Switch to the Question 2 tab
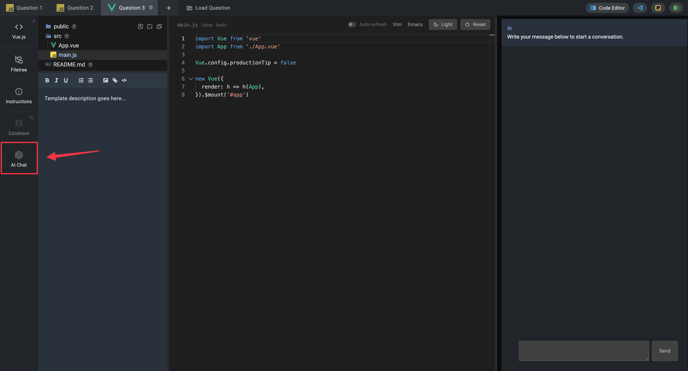 point(75,8)
